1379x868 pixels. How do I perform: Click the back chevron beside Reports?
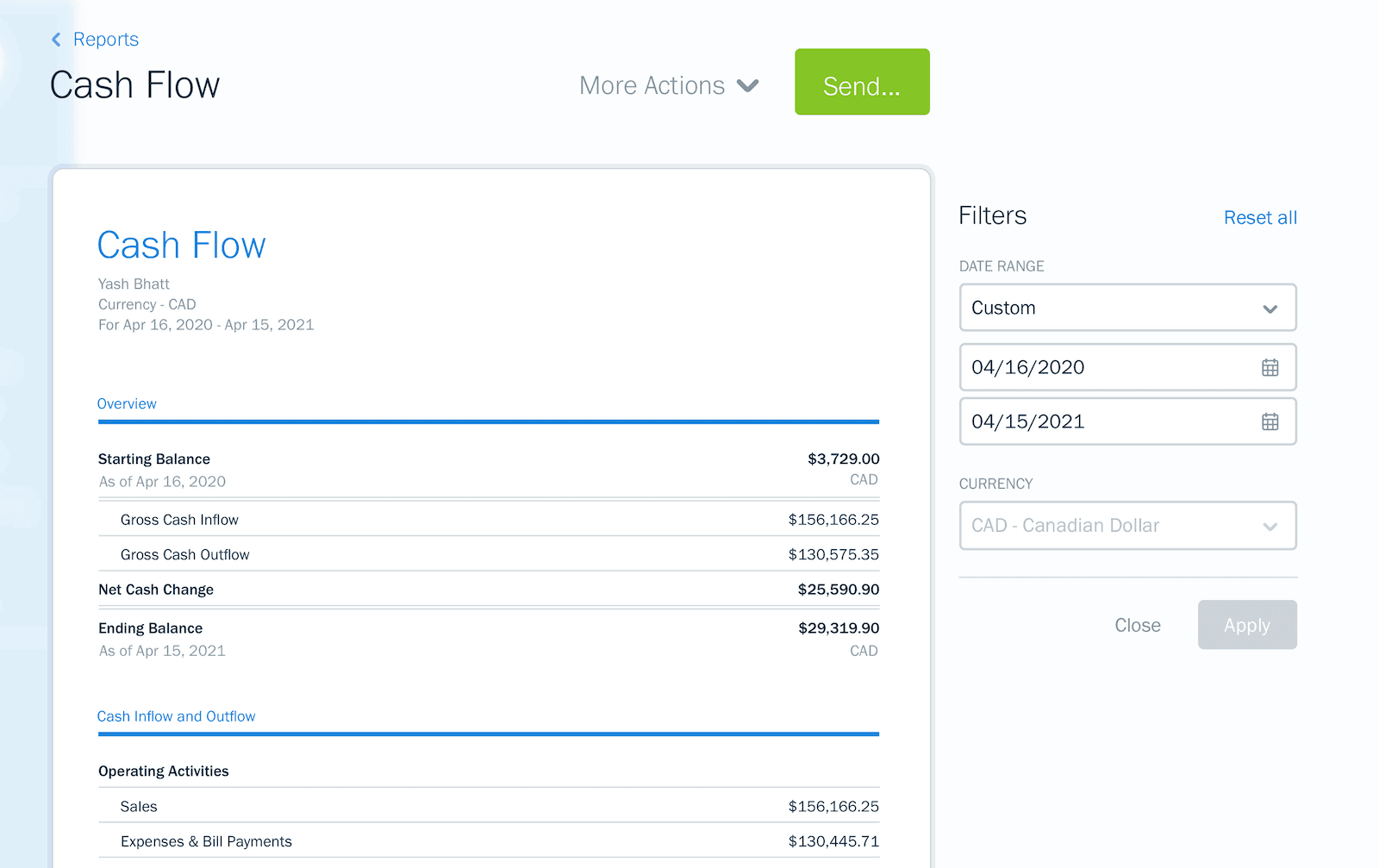point(57,40)
